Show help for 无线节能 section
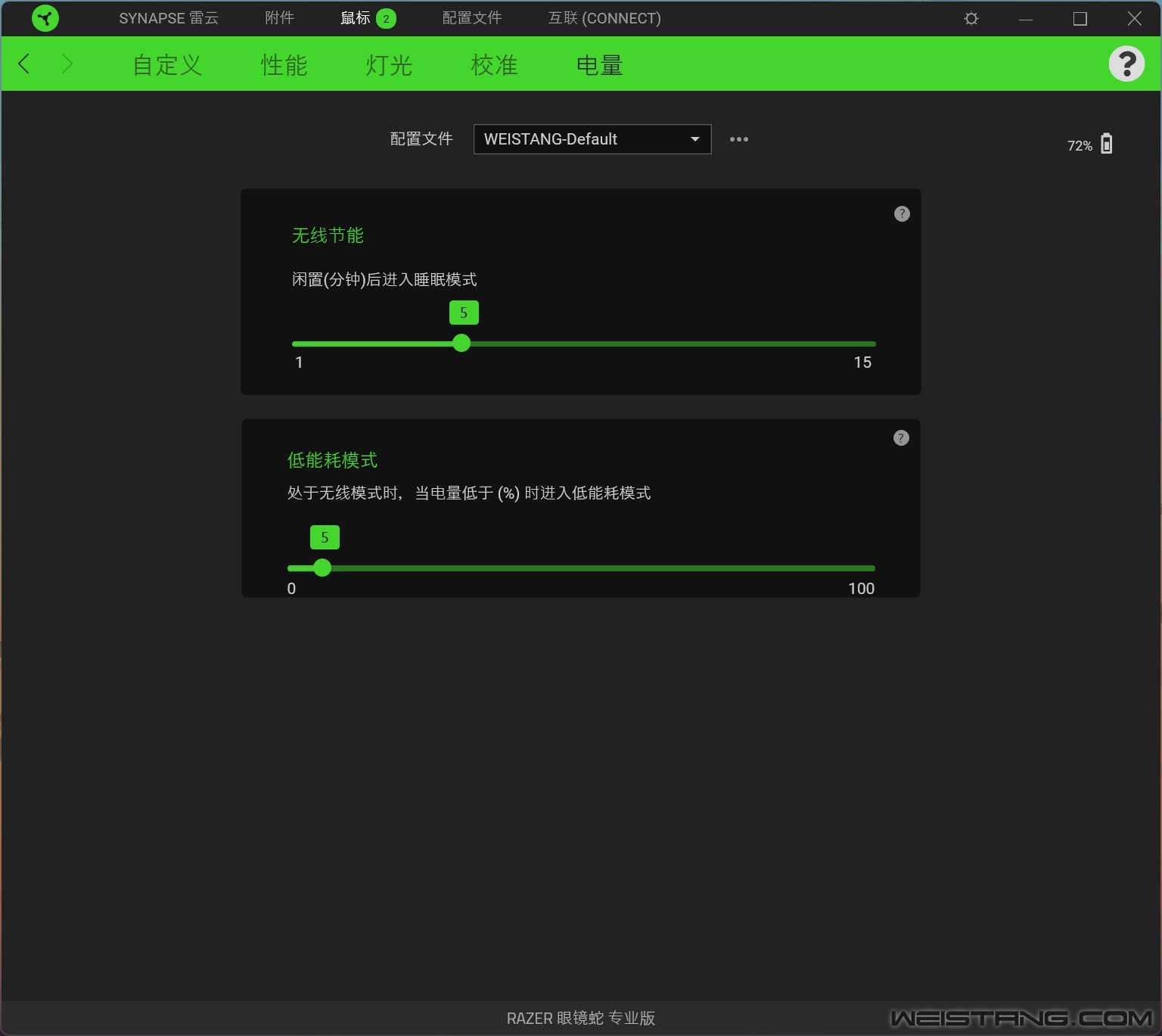The width and height of the screenshot is (1162, 1036). (902, 213)
